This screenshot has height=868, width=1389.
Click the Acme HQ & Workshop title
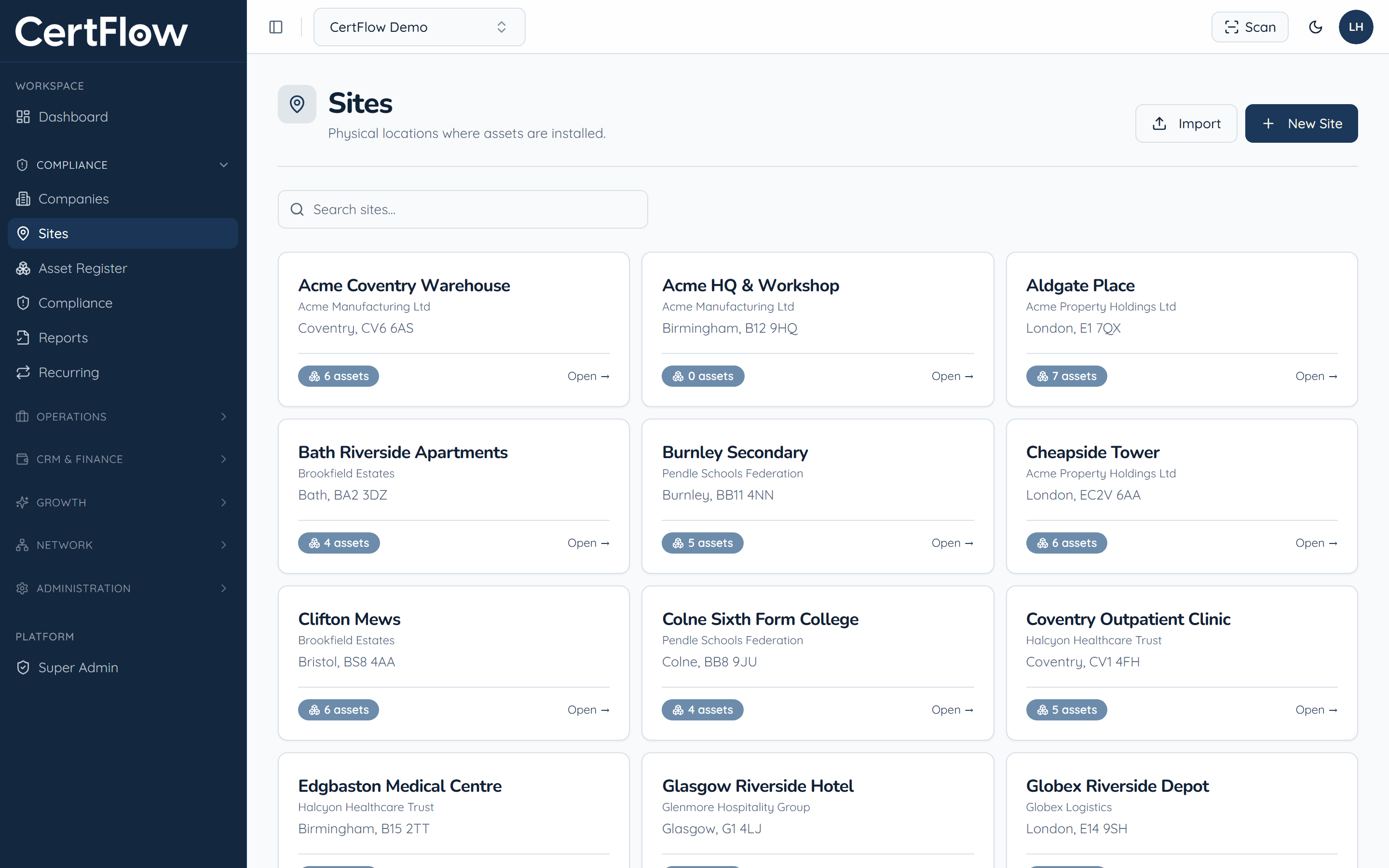(750, 285)
